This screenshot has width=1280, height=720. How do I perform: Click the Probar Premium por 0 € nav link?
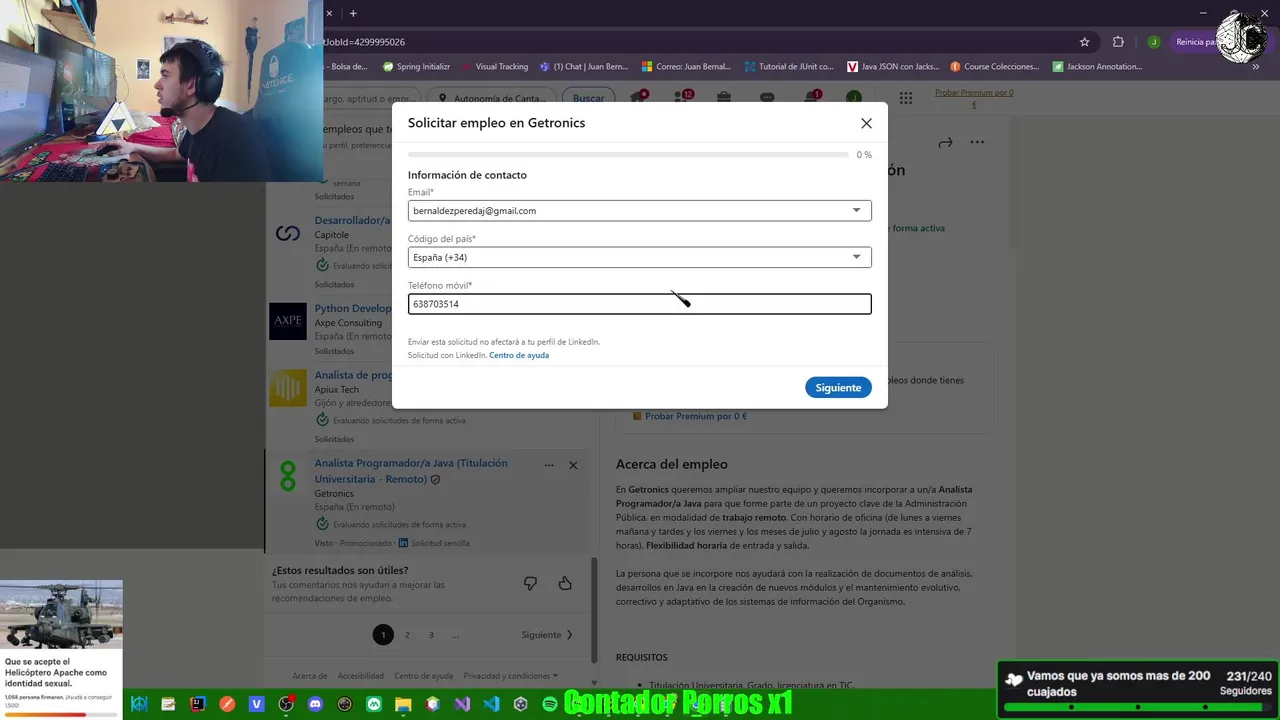(x=974, y=98)
